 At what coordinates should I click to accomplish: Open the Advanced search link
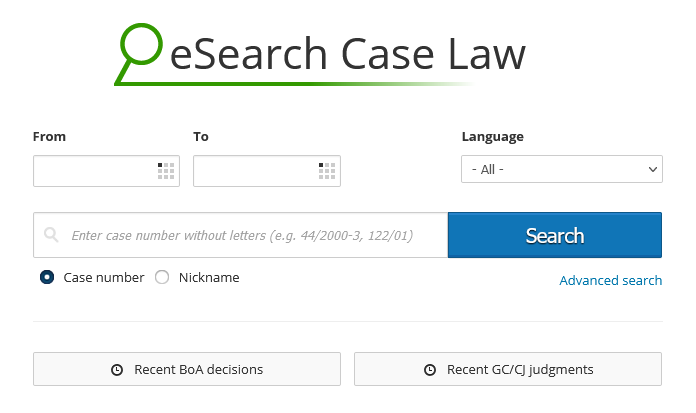pyautogui.click(x=611, y=281)
